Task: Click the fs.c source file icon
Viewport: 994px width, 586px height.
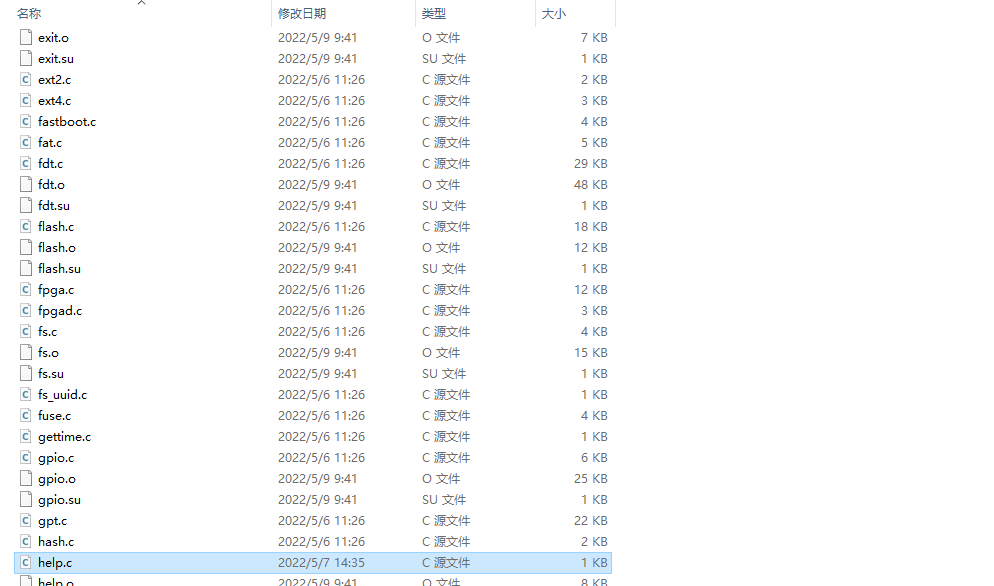Action: click(x=25, y=331)
